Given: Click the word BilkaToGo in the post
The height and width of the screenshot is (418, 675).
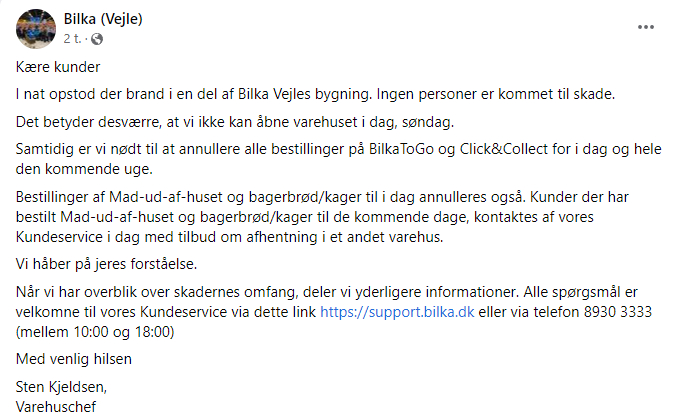Looking at the screenshot, I should (x=401, y=149).
